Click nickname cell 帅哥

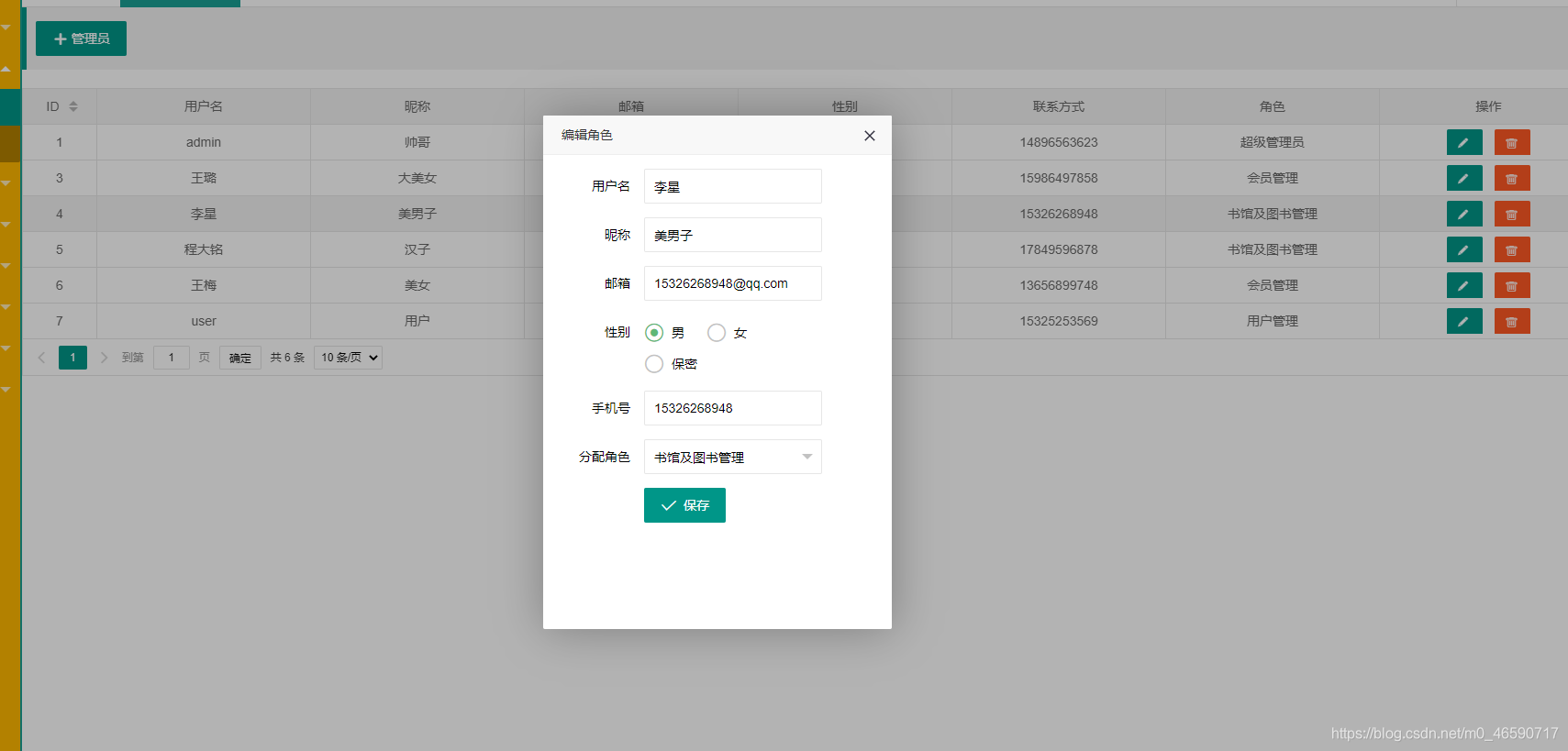pos(417,142)
